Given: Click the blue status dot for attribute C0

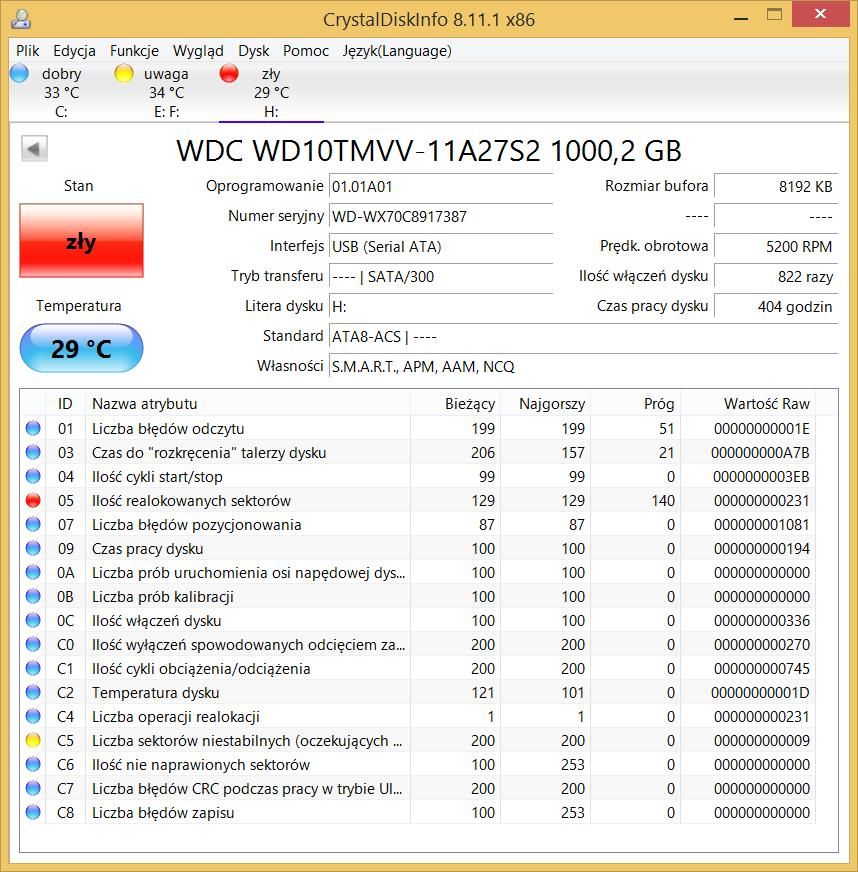Looking at the screenshot, I should pos(33,644).
